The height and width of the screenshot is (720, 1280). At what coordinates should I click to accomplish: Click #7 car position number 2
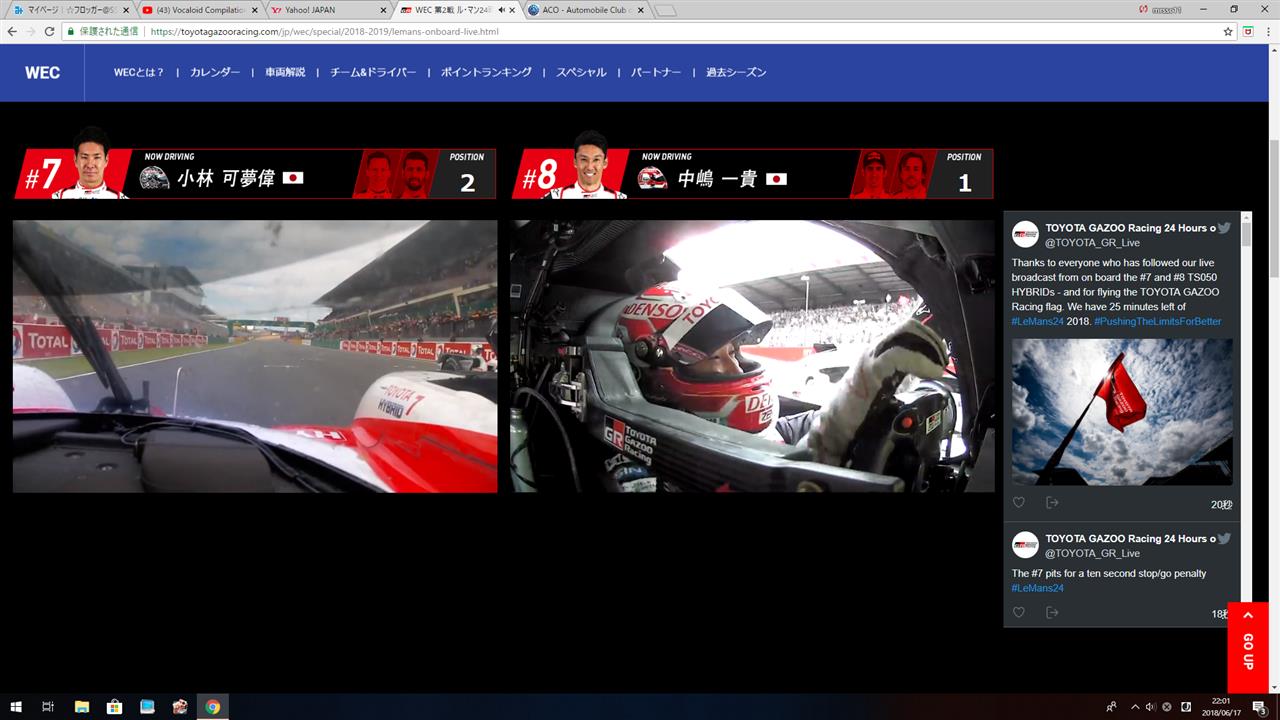(x=467, y=183)
